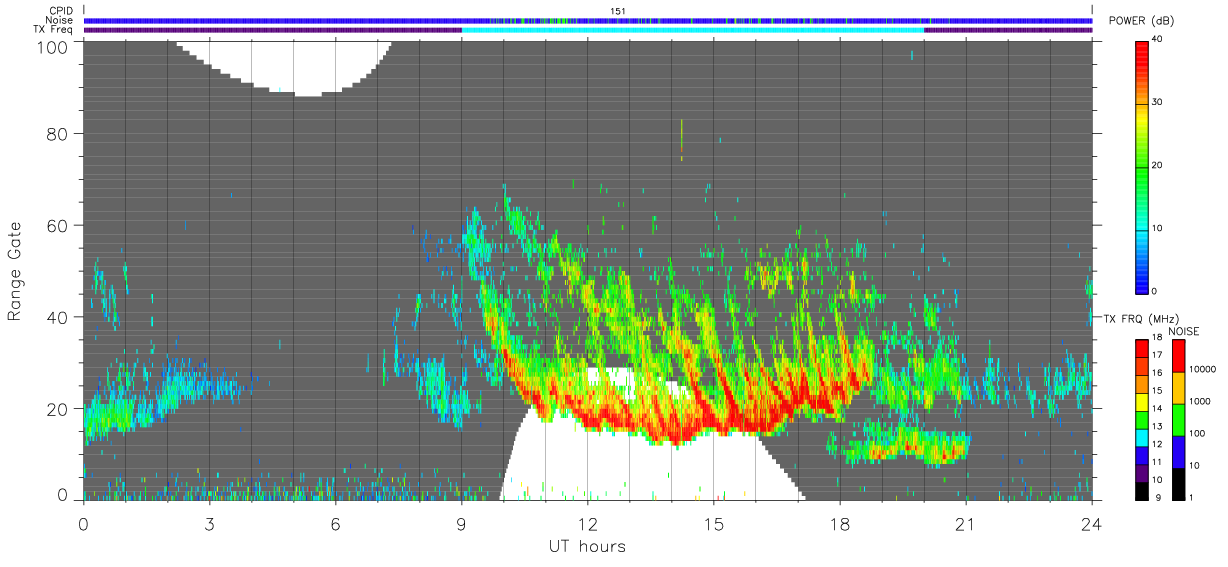Pick the yellow 14–15 MHz TX FRQ swatch
The height and width of the screenshot is (567, 1228).
tap(1143, 400)
